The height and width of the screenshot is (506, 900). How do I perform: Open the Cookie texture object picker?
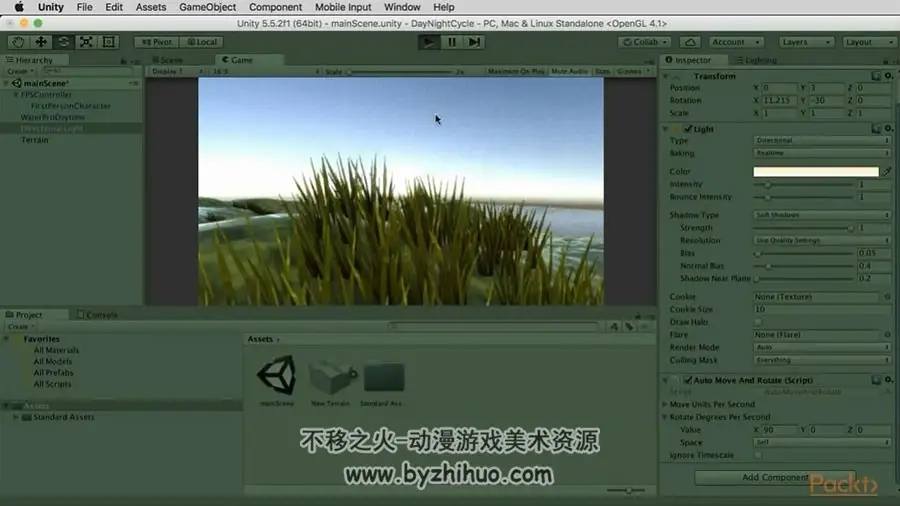pos(887,297)
